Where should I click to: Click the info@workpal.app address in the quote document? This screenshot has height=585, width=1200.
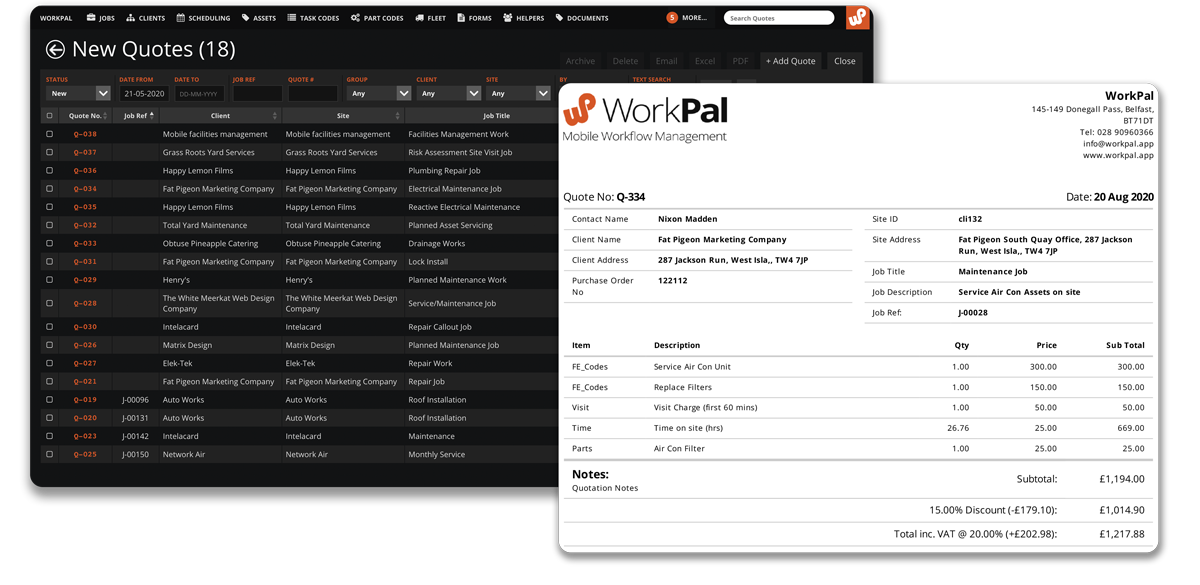pyautogui.click(x=1118, y=143)
